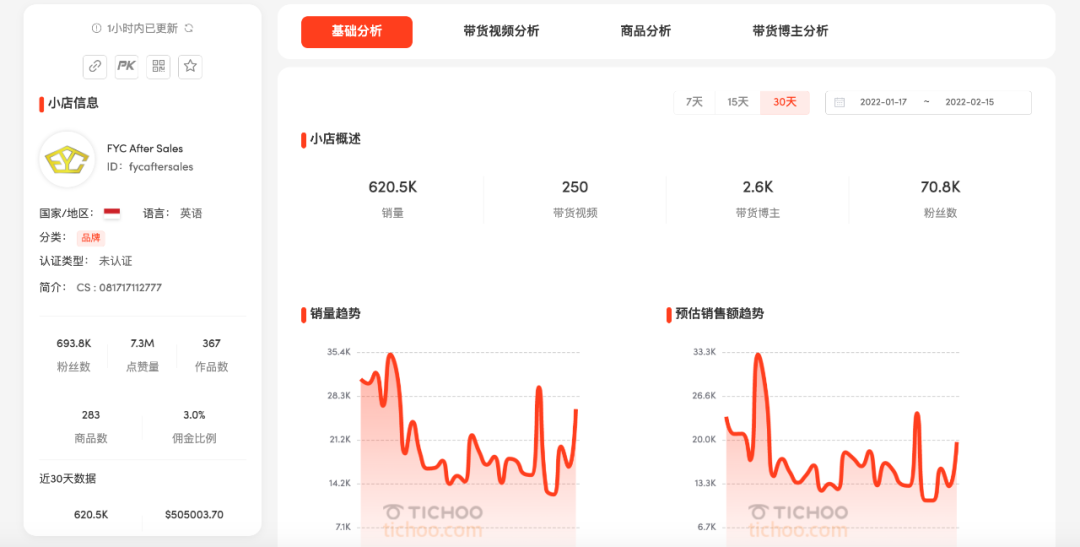
Task: Open the 带货博主分析 tab
Action: 790,31
